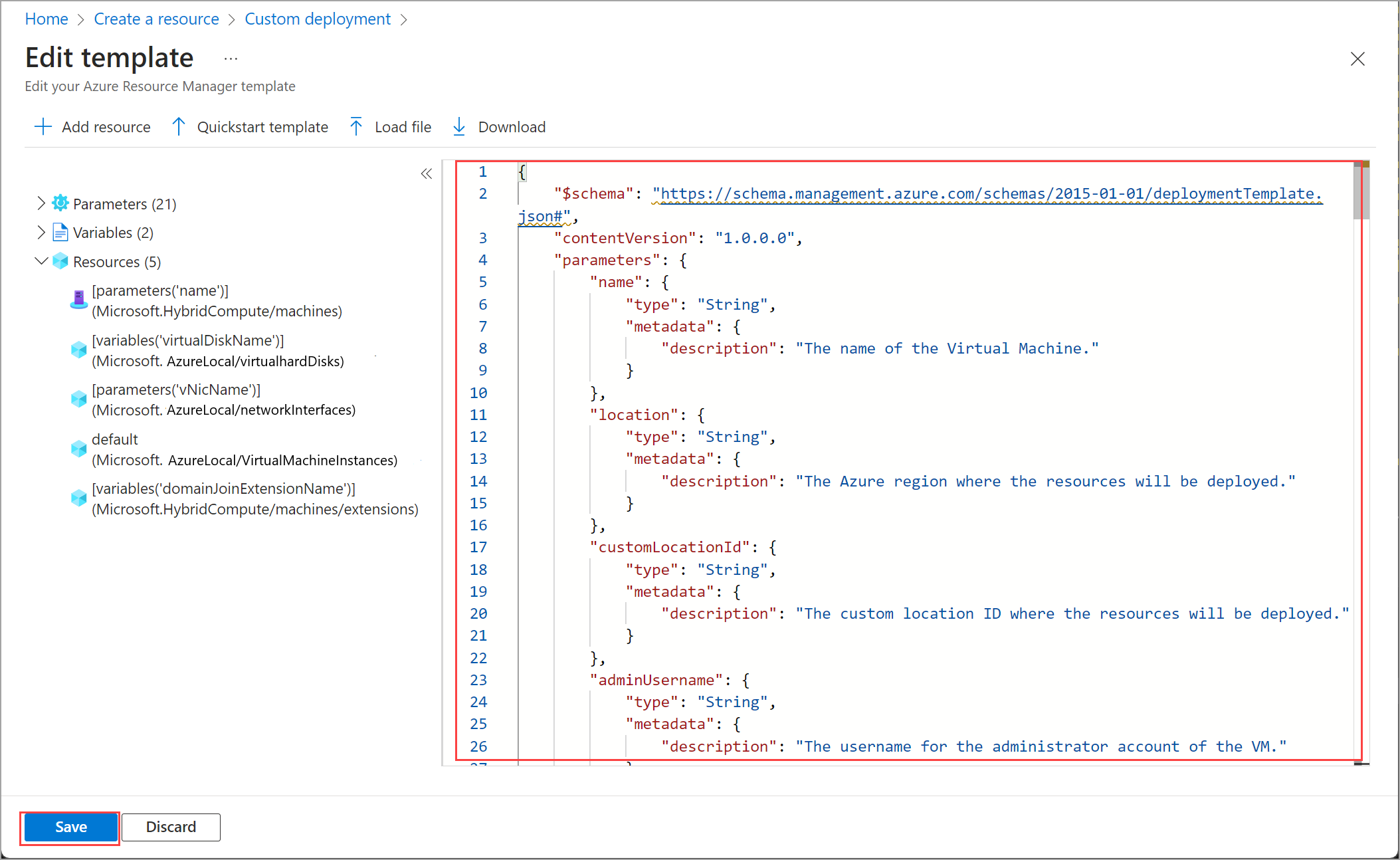Collapse the sidebar with the double chevron
Image resolution: width=1400 pixels, height=860 pixels.
[x=426, y=173]
